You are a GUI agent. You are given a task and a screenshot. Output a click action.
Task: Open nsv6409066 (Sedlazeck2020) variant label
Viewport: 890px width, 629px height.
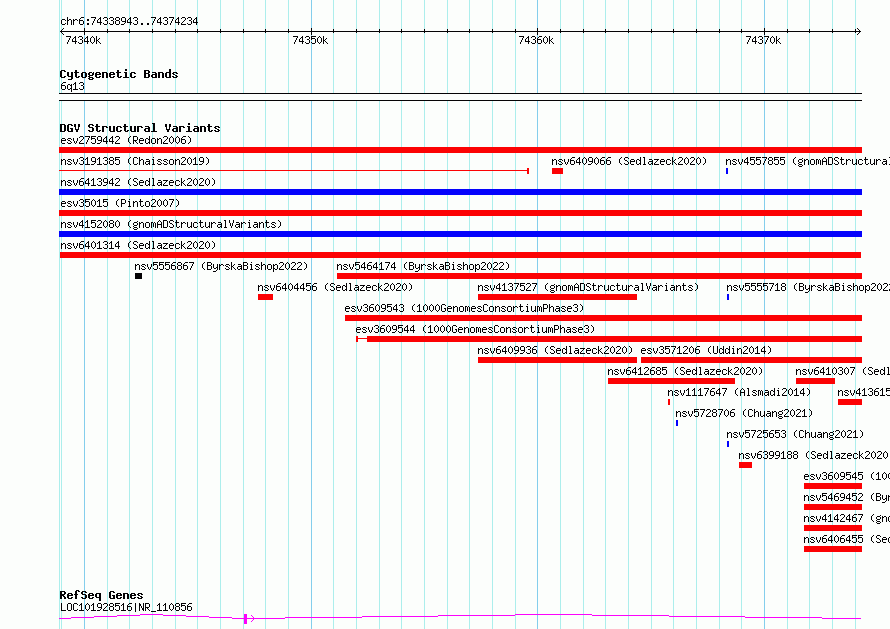tap(629, 161)
